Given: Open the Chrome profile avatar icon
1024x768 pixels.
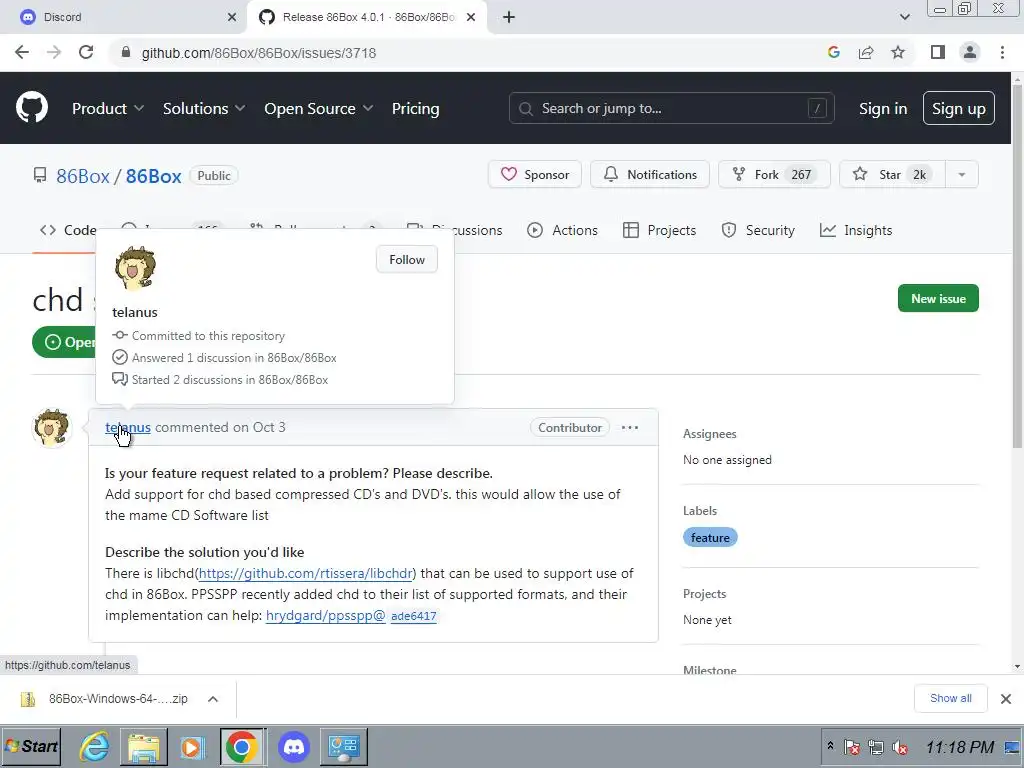Looking at the screenshot, I should [970, 53].
